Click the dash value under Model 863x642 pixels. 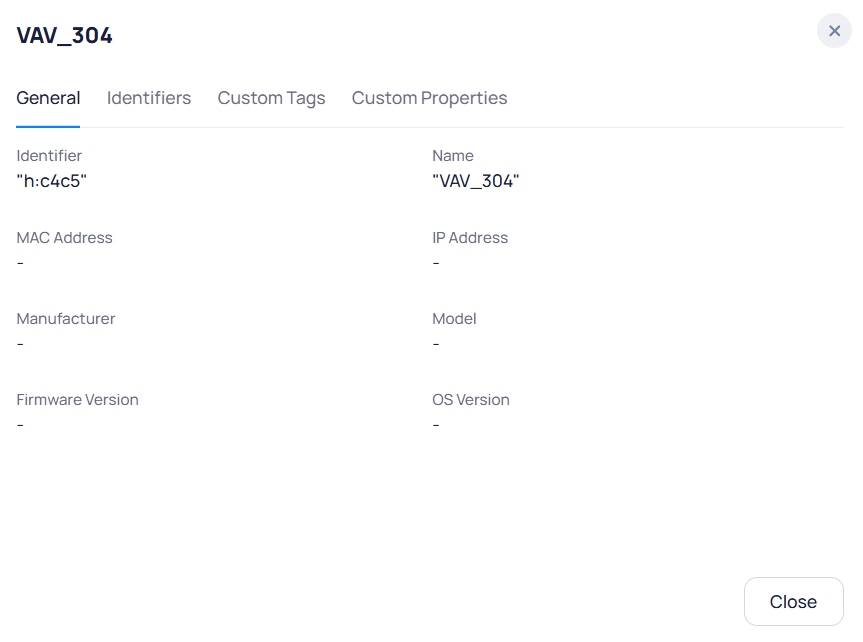pos(436,344)
